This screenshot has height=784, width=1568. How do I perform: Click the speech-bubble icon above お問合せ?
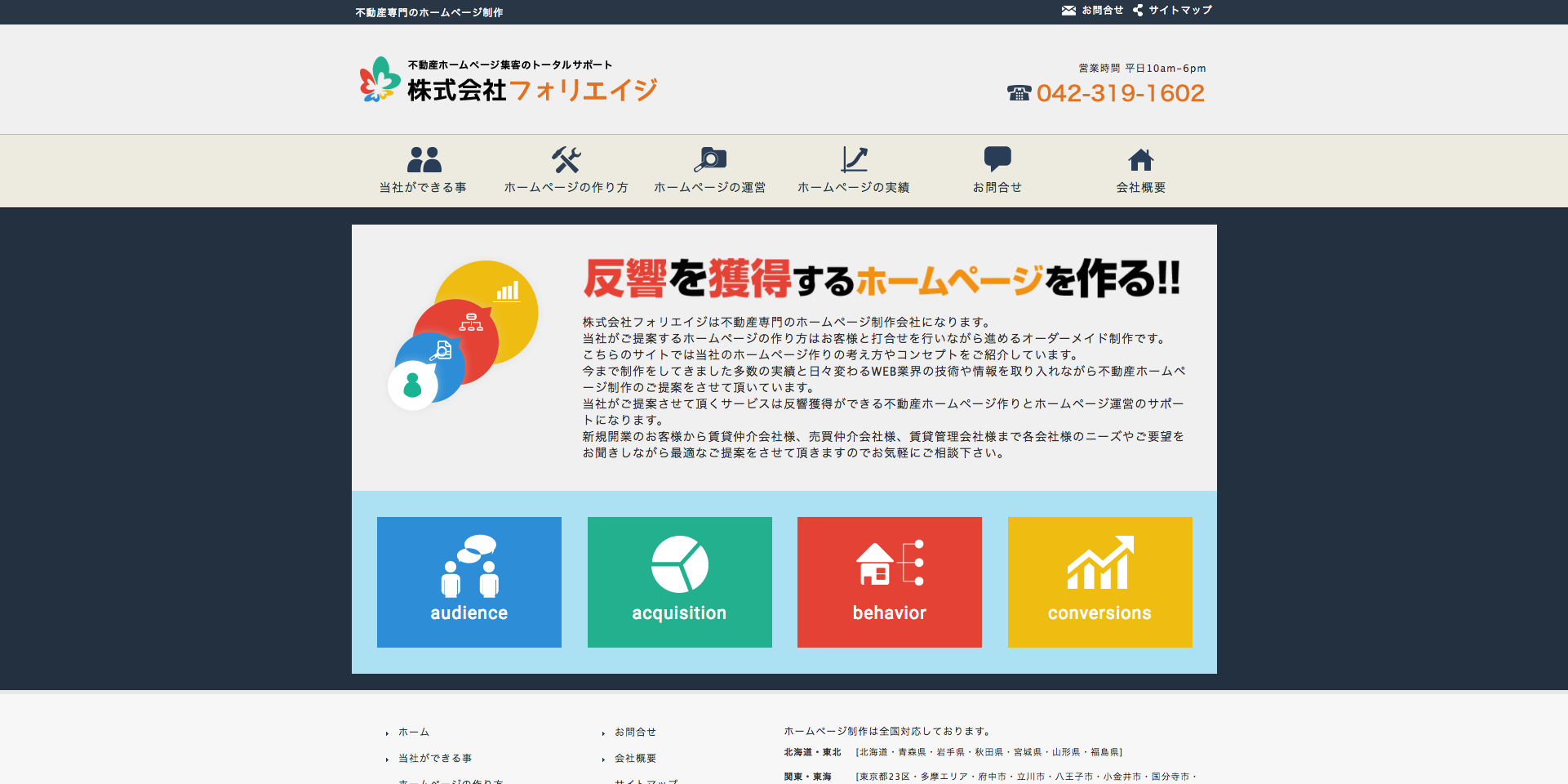pos(997,157)
